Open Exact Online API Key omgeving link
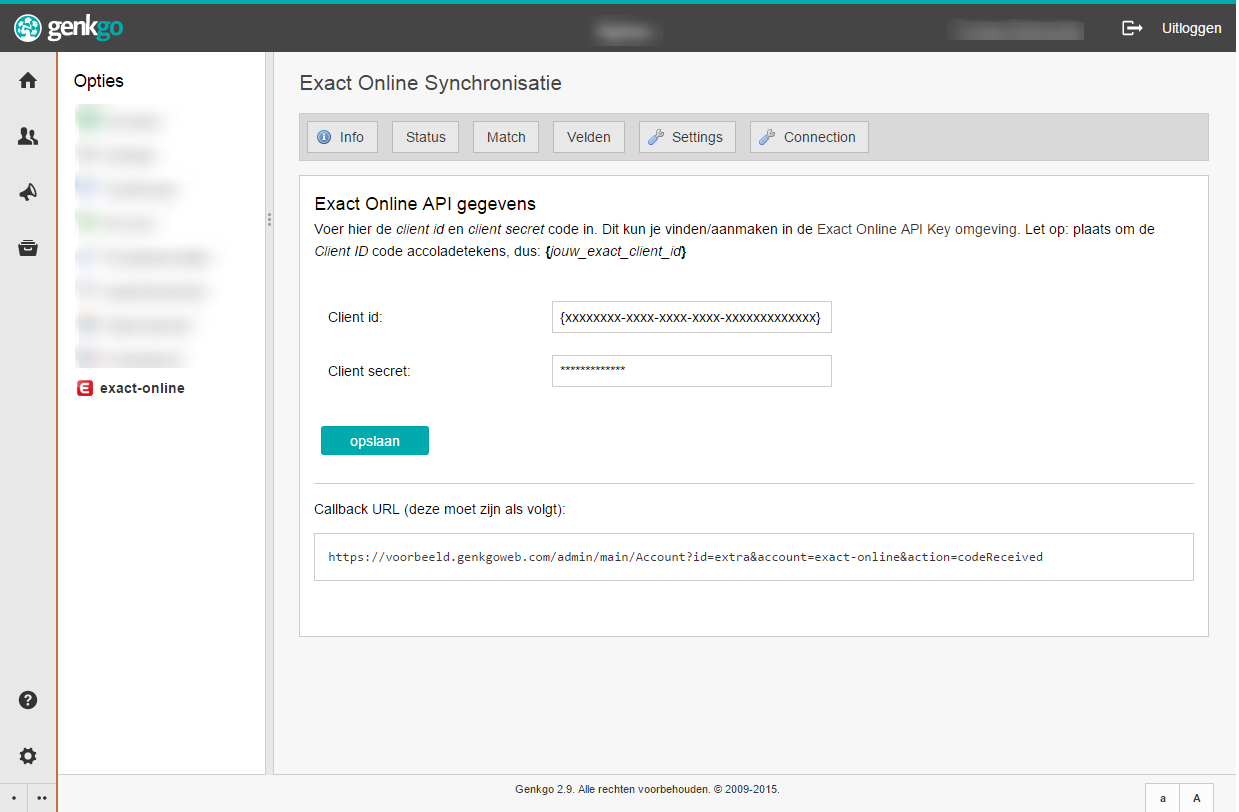 [x=918, y=229]
